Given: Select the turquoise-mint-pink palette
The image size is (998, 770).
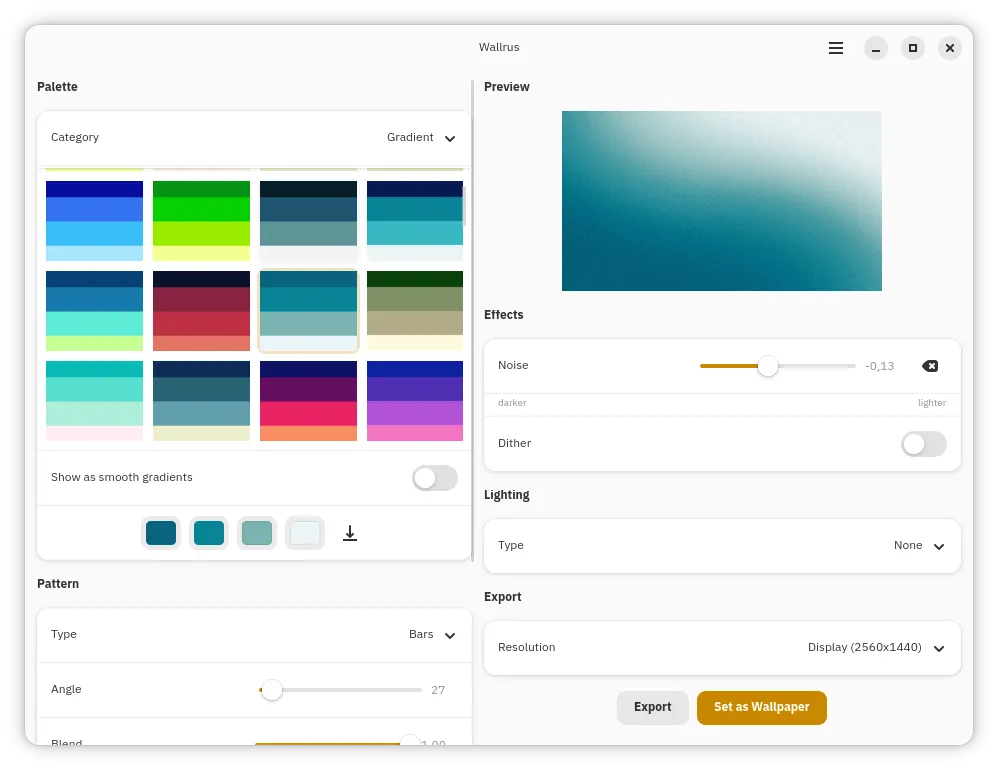Looking at the screenshot, I should (94, 401).
